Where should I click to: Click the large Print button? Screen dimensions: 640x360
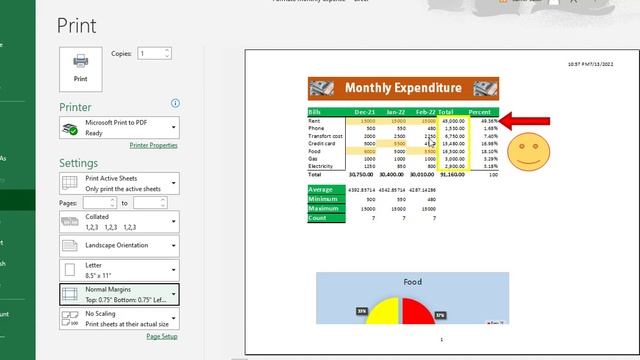point(80,69)
